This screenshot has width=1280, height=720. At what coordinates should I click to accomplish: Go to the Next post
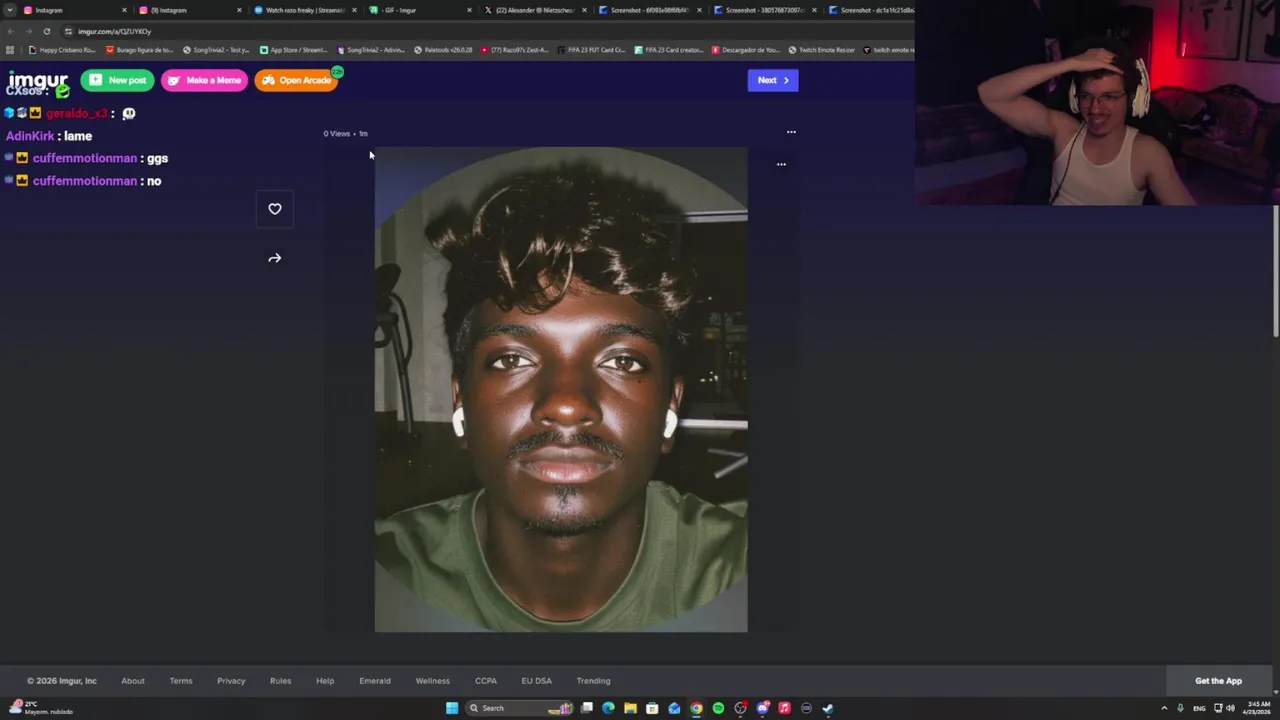pos(773,80)
